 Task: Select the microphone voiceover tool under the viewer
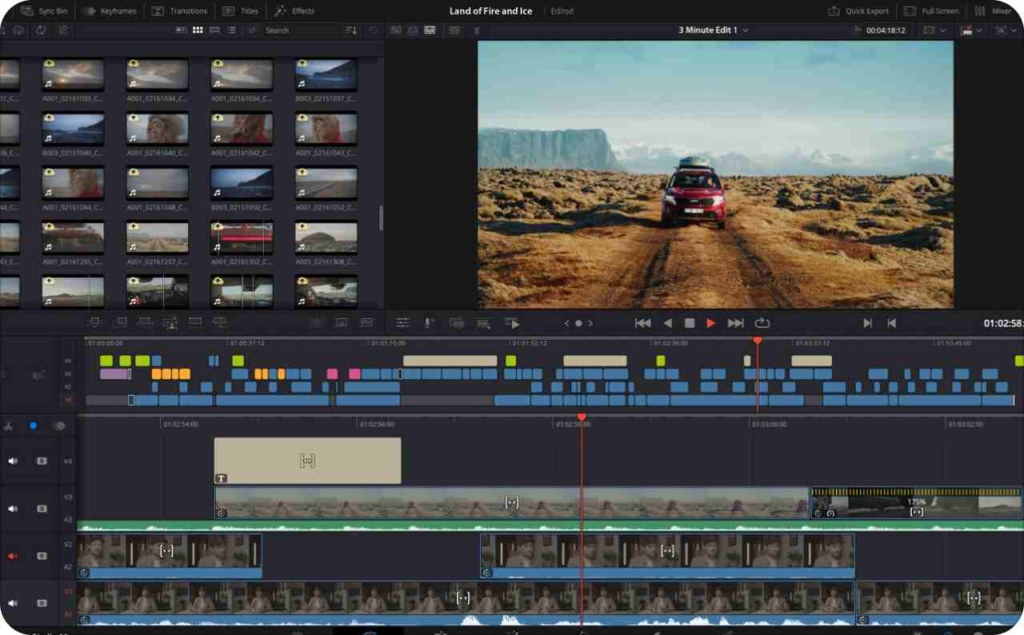pyautogui.click(x=427, y=322)
